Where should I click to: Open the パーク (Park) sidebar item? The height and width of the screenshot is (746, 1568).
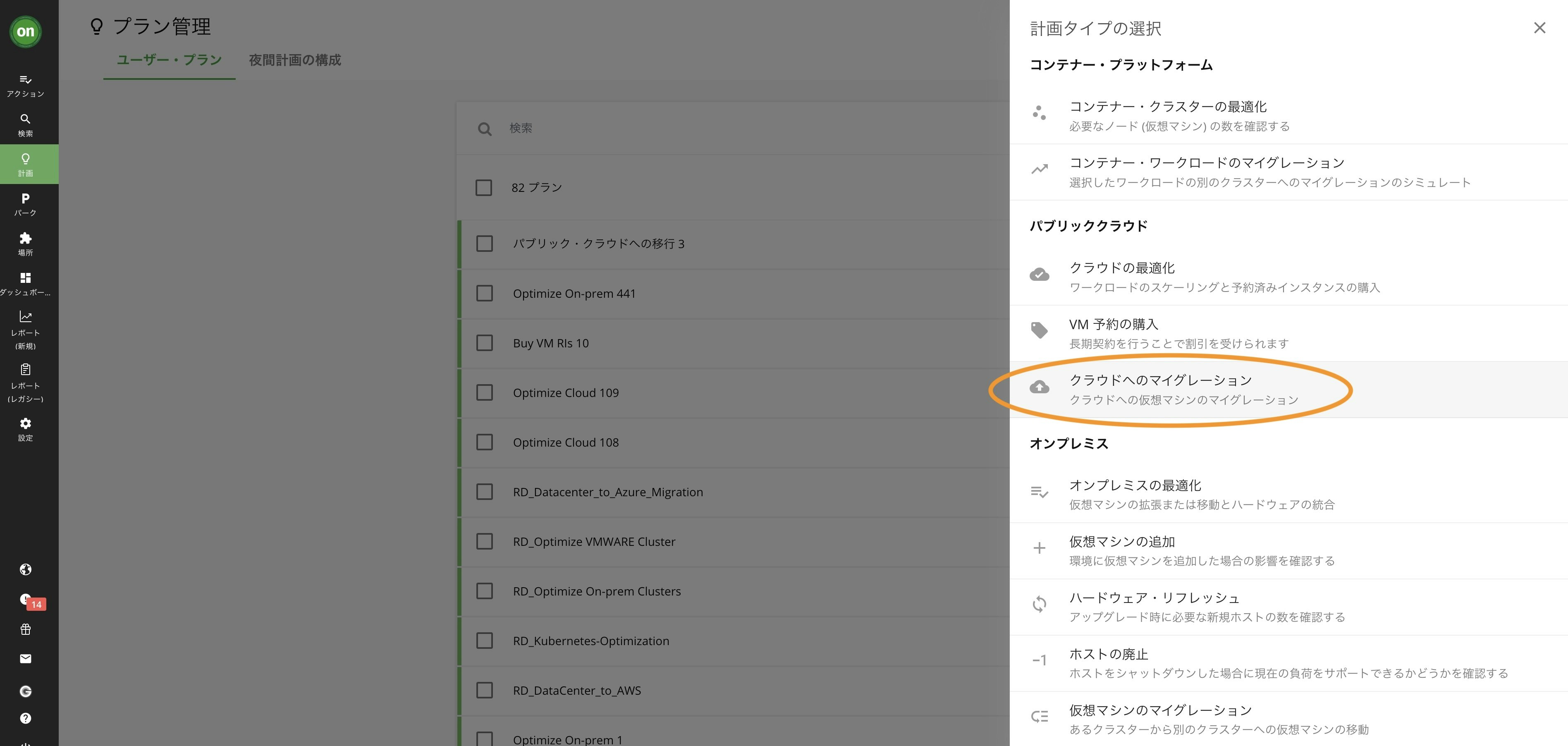click(25, 204)
